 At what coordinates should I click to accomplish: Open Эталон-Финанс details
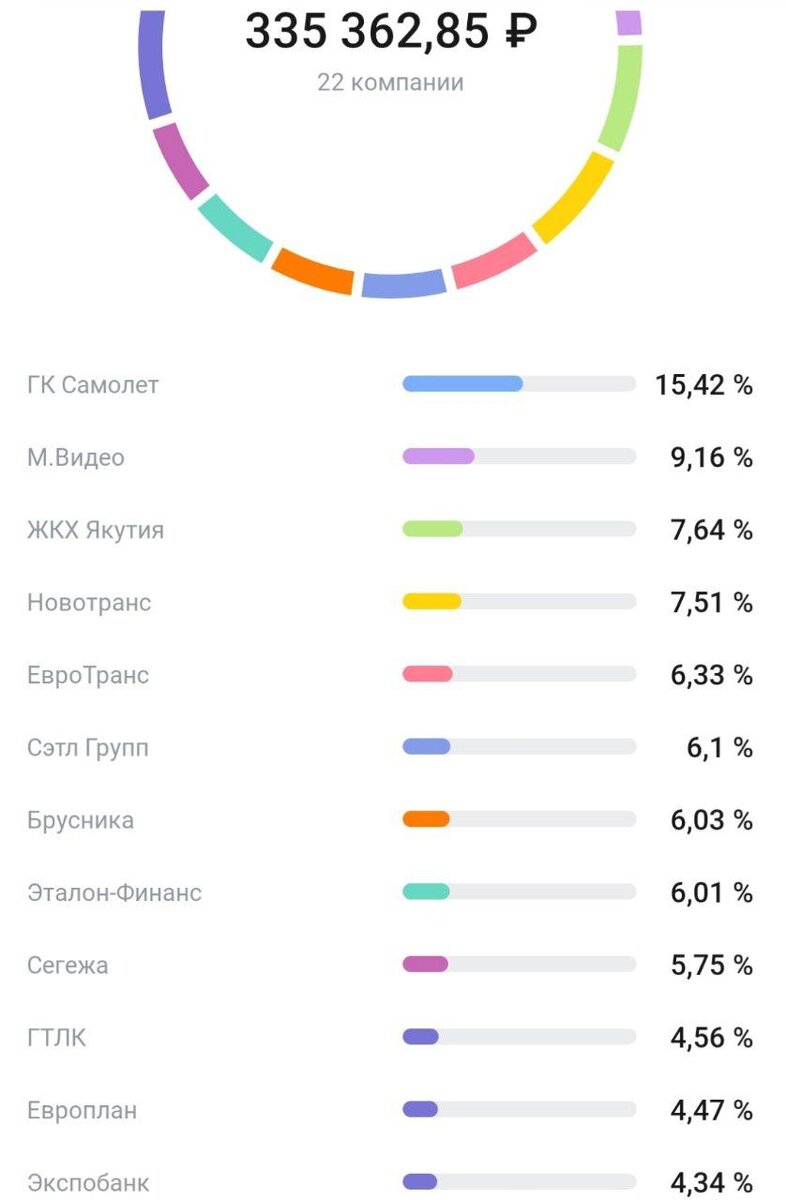[115, 890]
